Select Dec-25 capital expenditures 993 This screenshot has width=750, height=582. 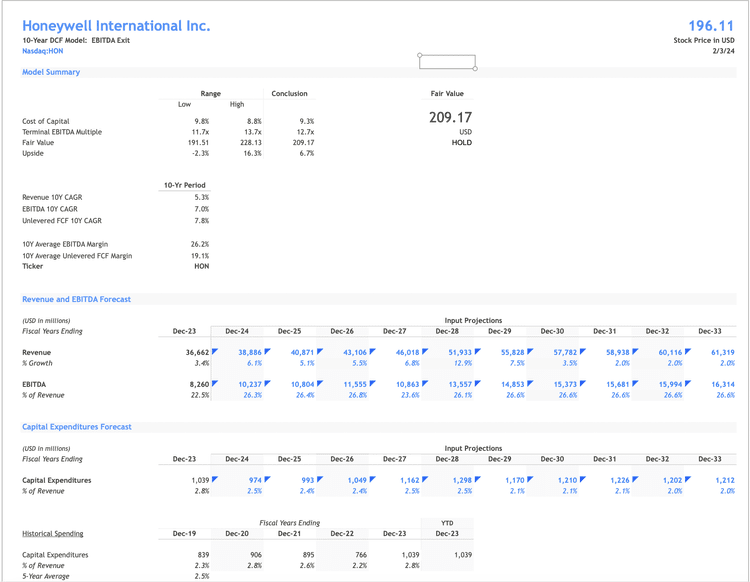click(308, 480)
